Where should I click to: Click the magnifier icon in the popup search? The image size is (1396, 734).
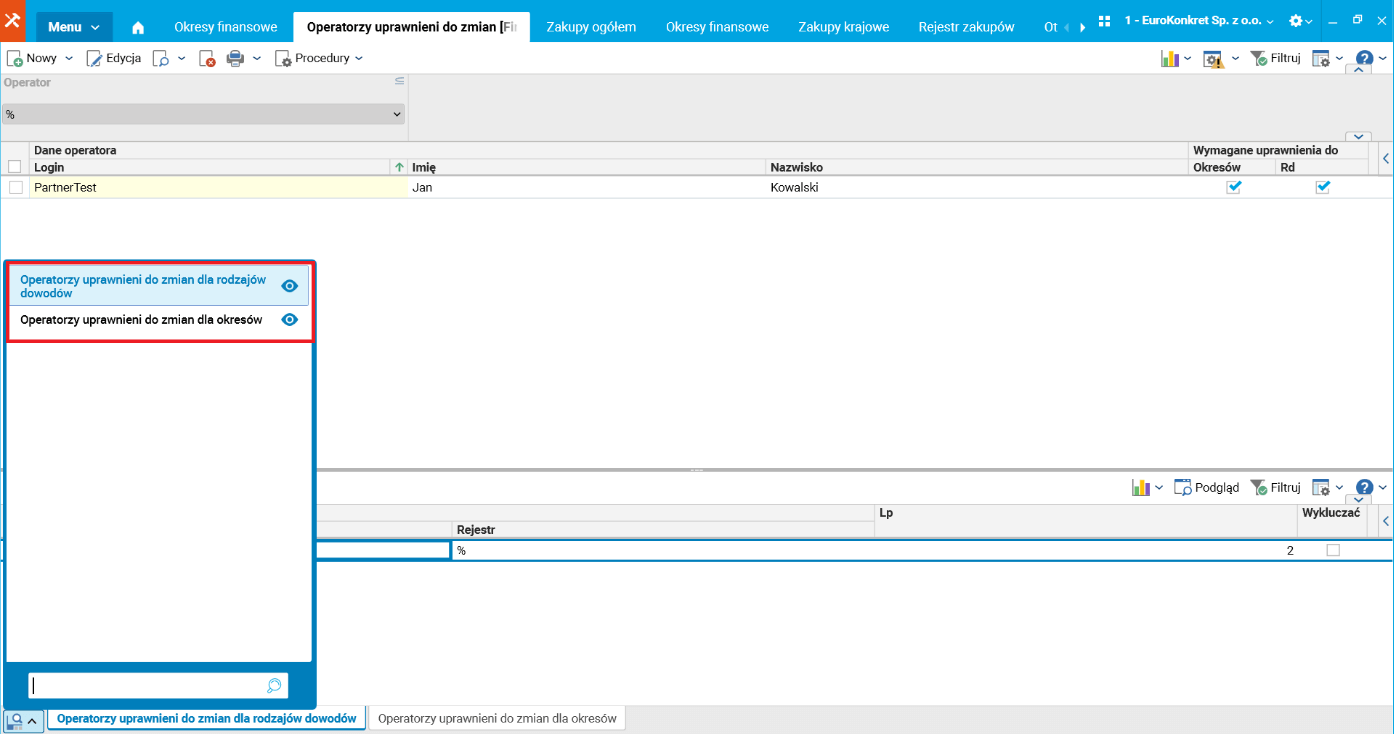pyautogui.click(x=274, y=686)
